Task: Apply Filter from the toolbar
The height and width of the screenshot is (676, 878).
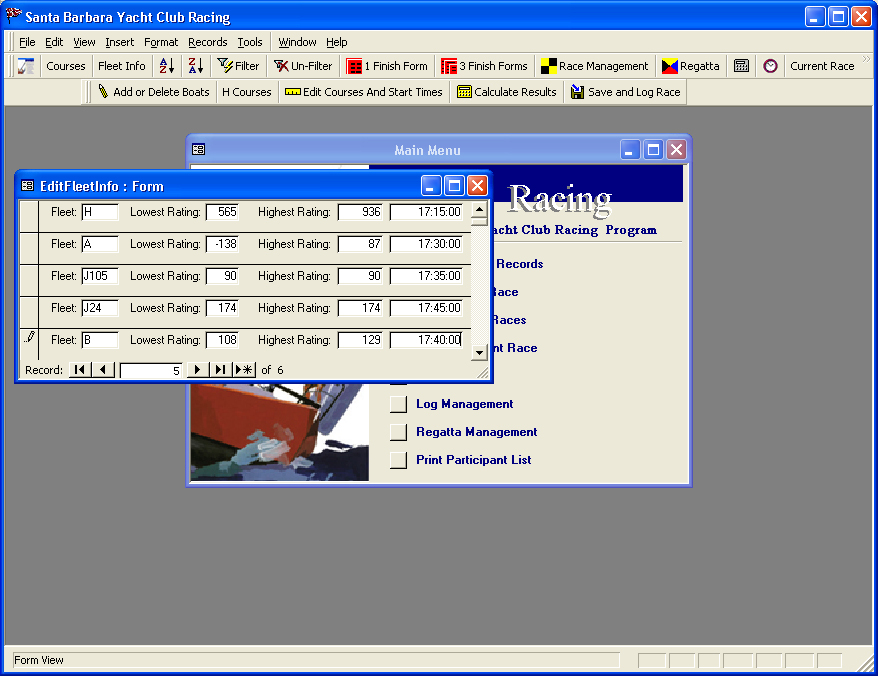Action: coord(239,66)
